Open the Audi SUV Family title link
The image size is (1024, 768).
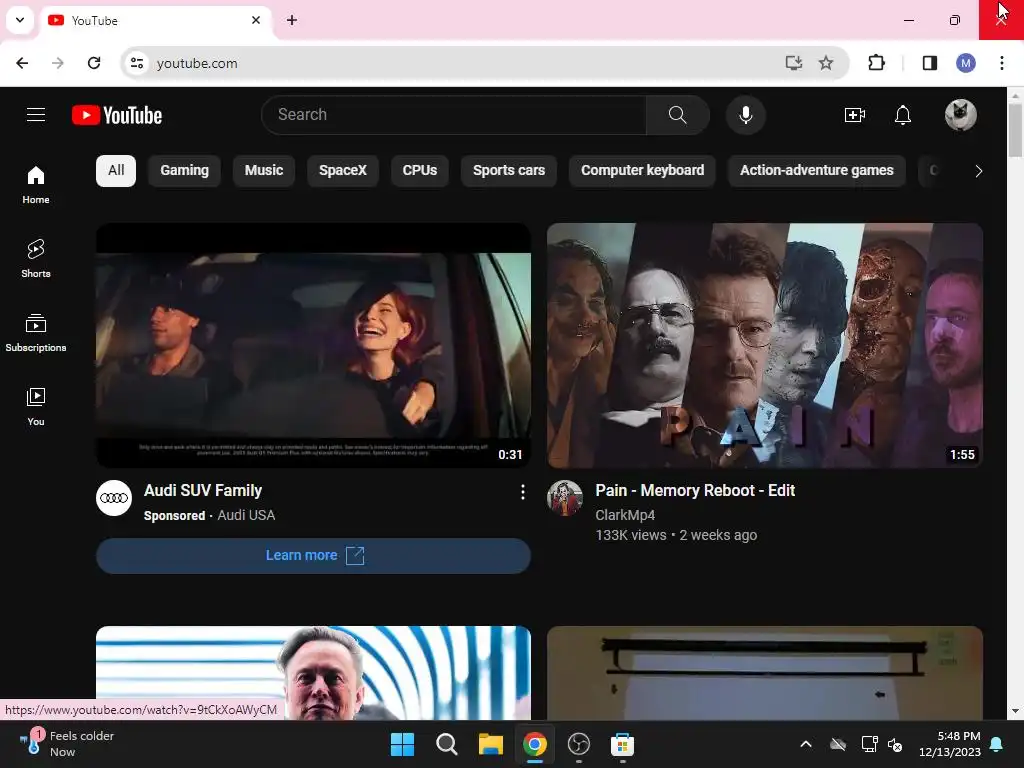[x=203, y=490]
